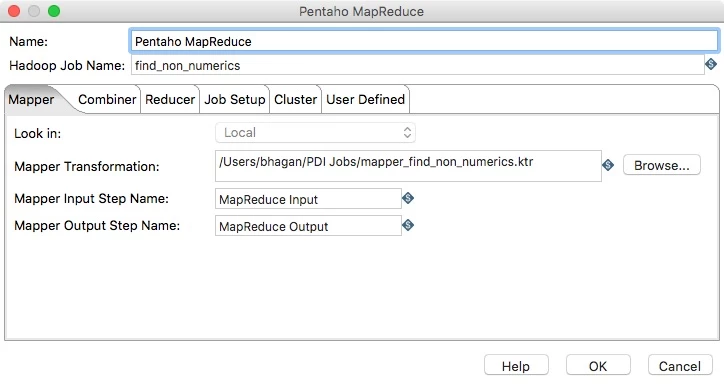
Task: Click the Mapper Input Step Name field
Action: click(308, 199)
